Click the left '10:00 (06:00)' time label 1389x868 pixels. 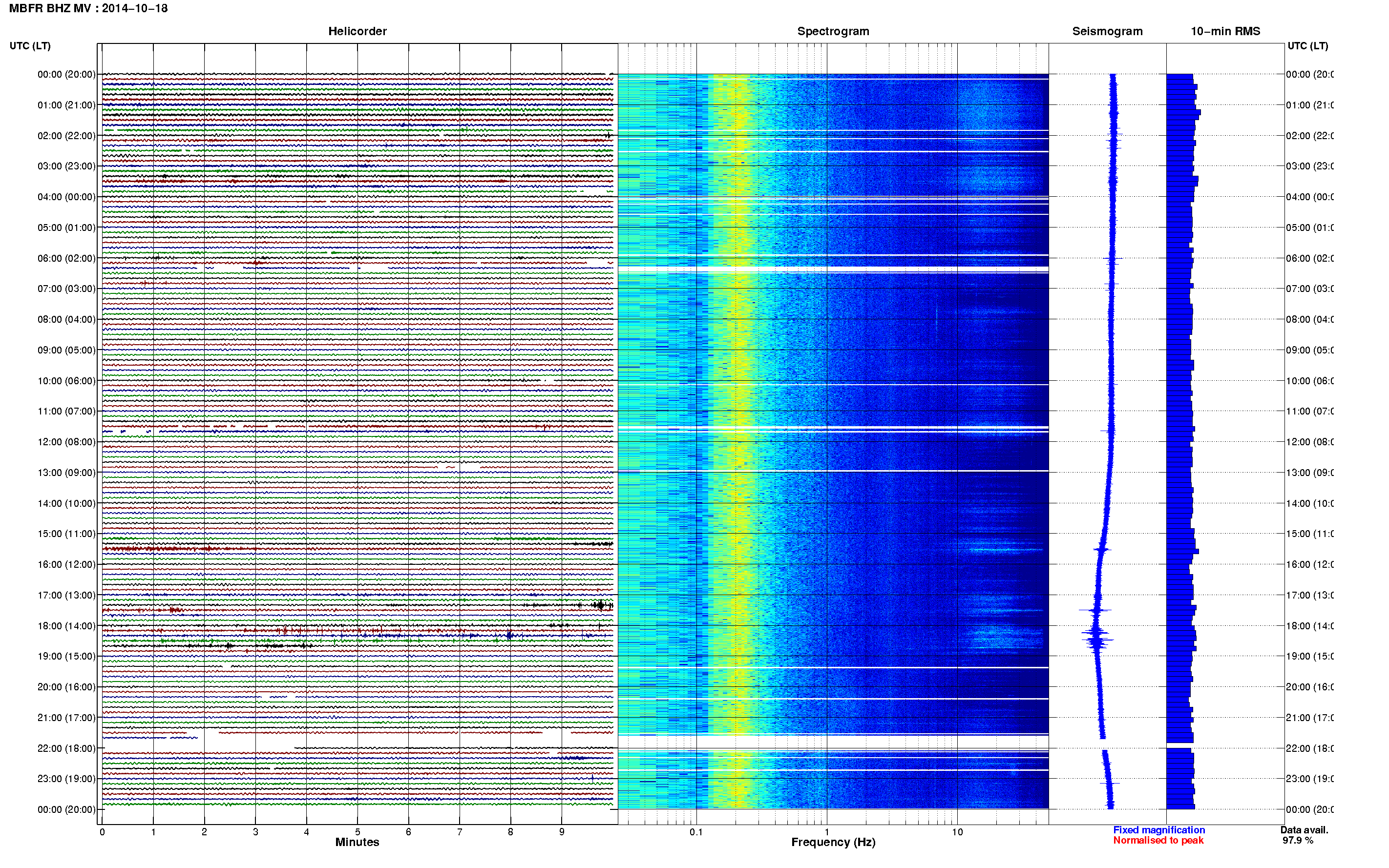[66, 381]
